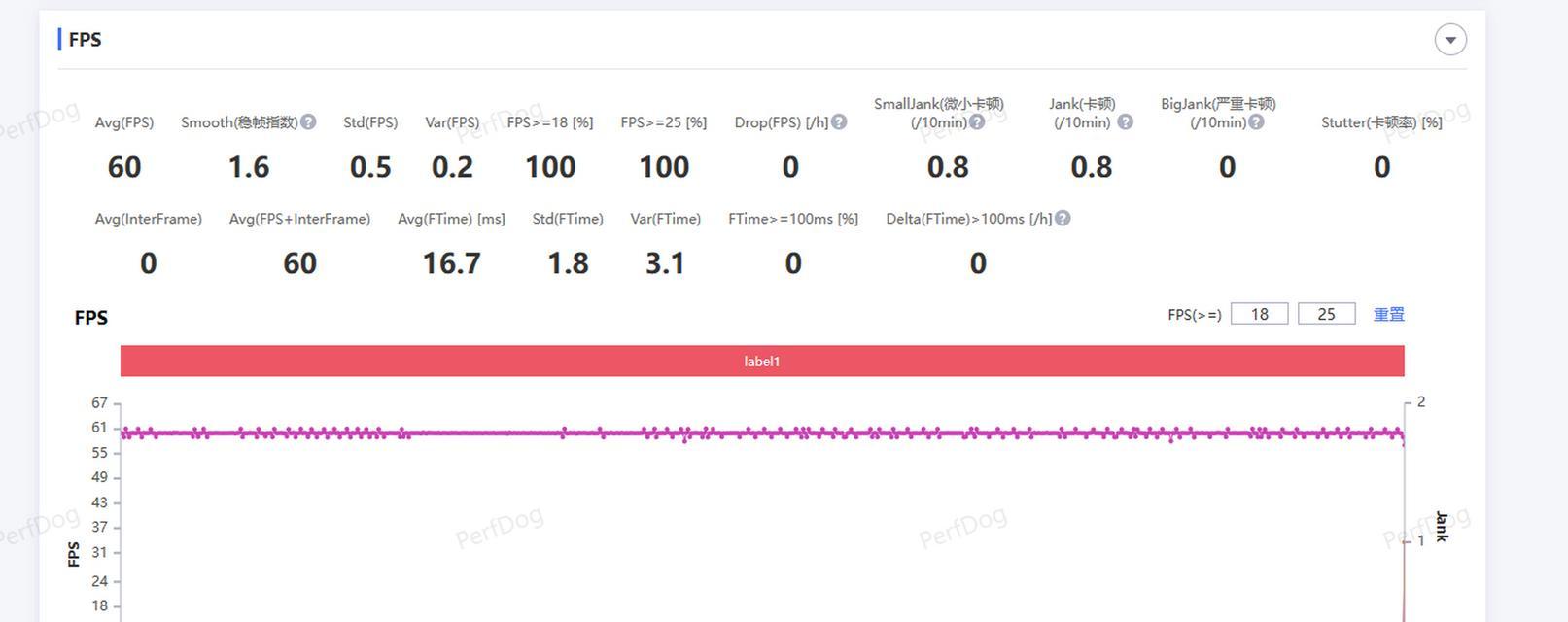Select the red label1 bar

pyautogui.click(x=762, y=361)
